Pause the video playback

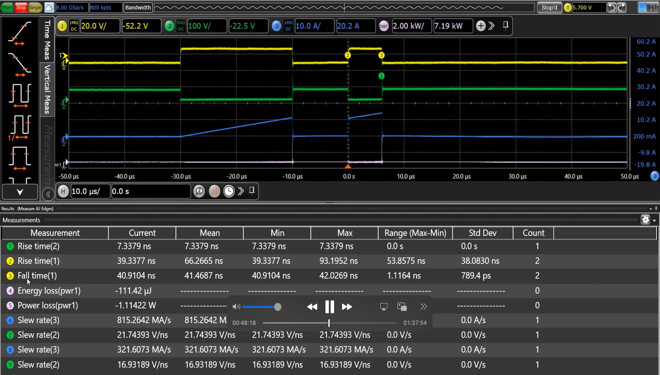329,307
